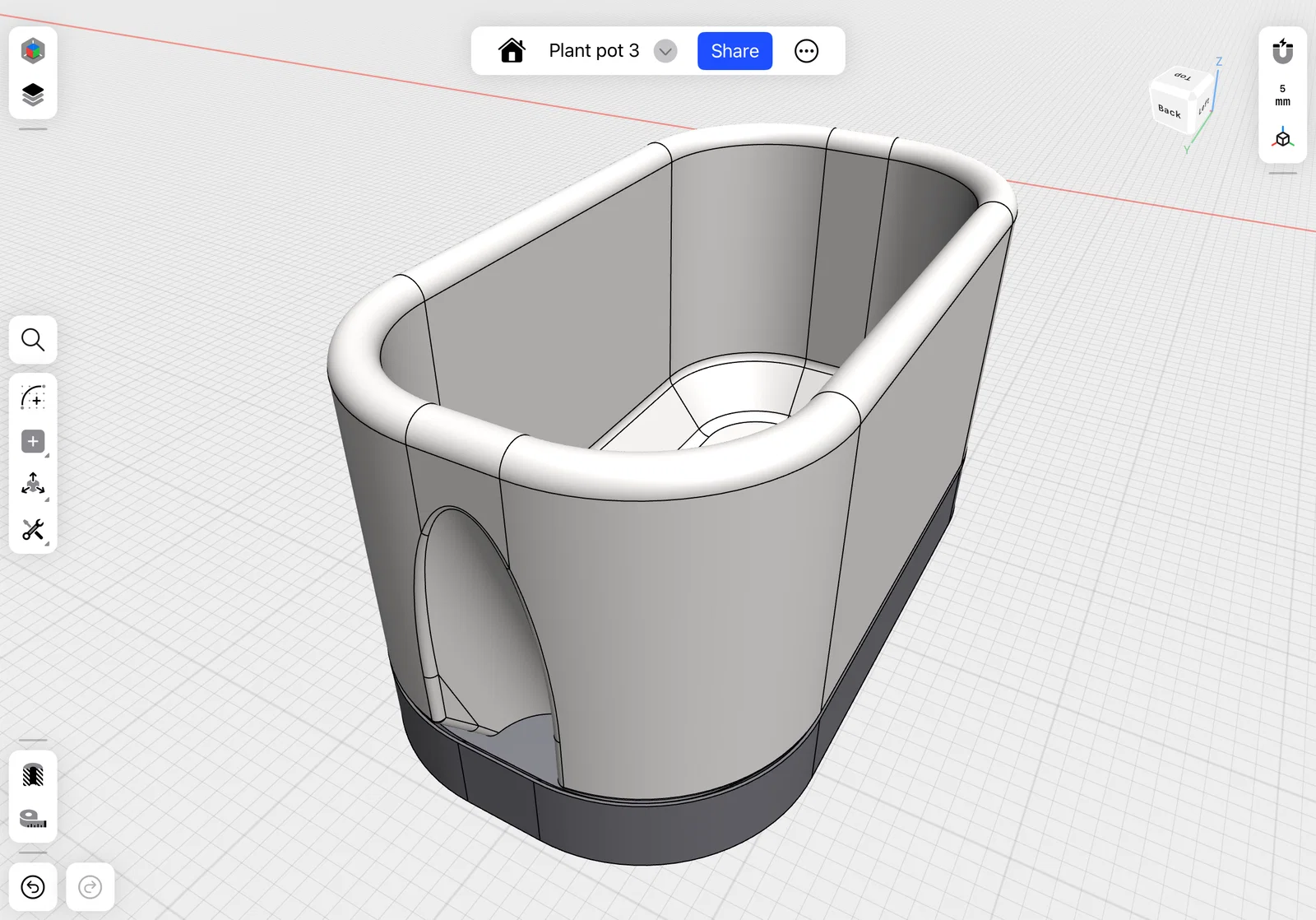Open the Tools wrench menu
1316x920 pixels.
pos(33,529)
